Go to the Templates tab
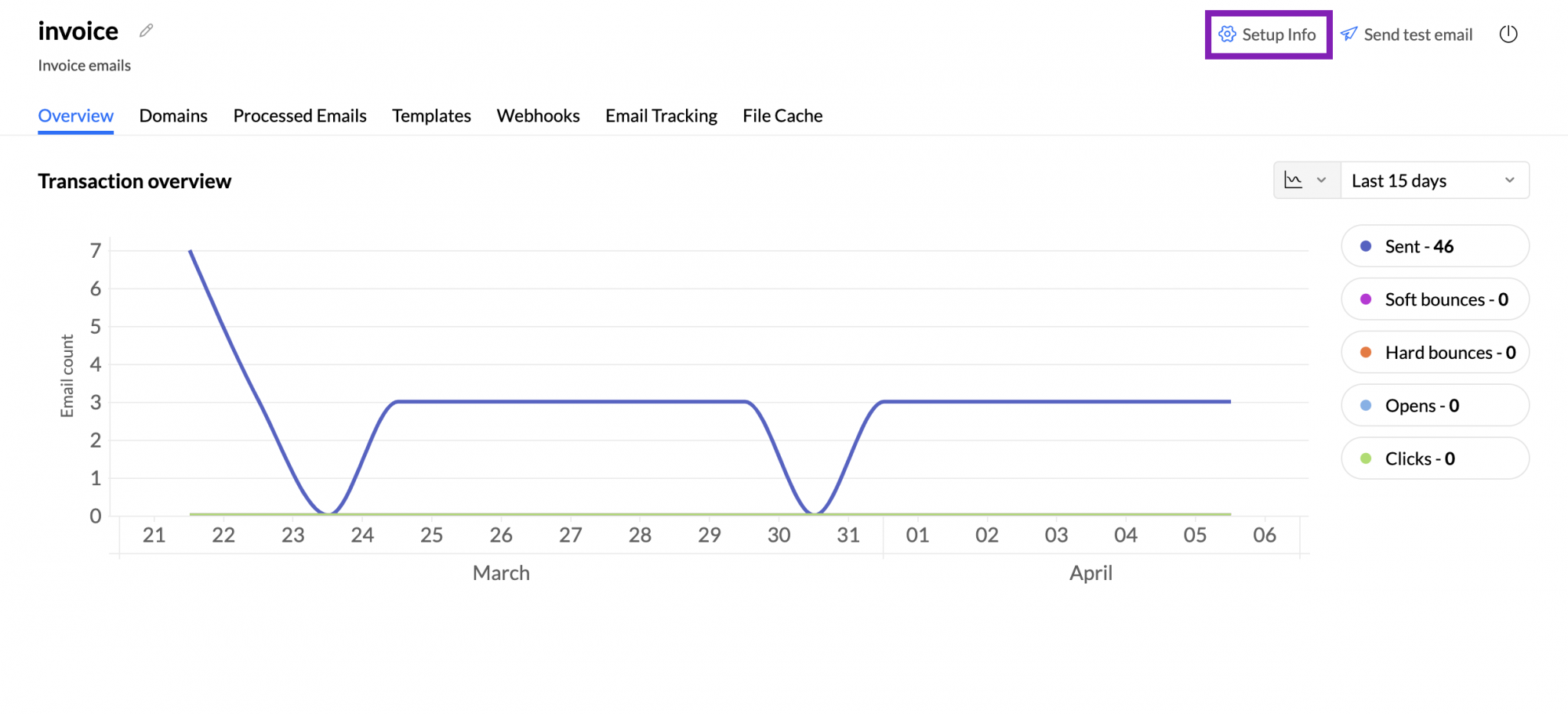Image resolution: width=1568 pixels, height=714 pixels. tap(431, 116)
